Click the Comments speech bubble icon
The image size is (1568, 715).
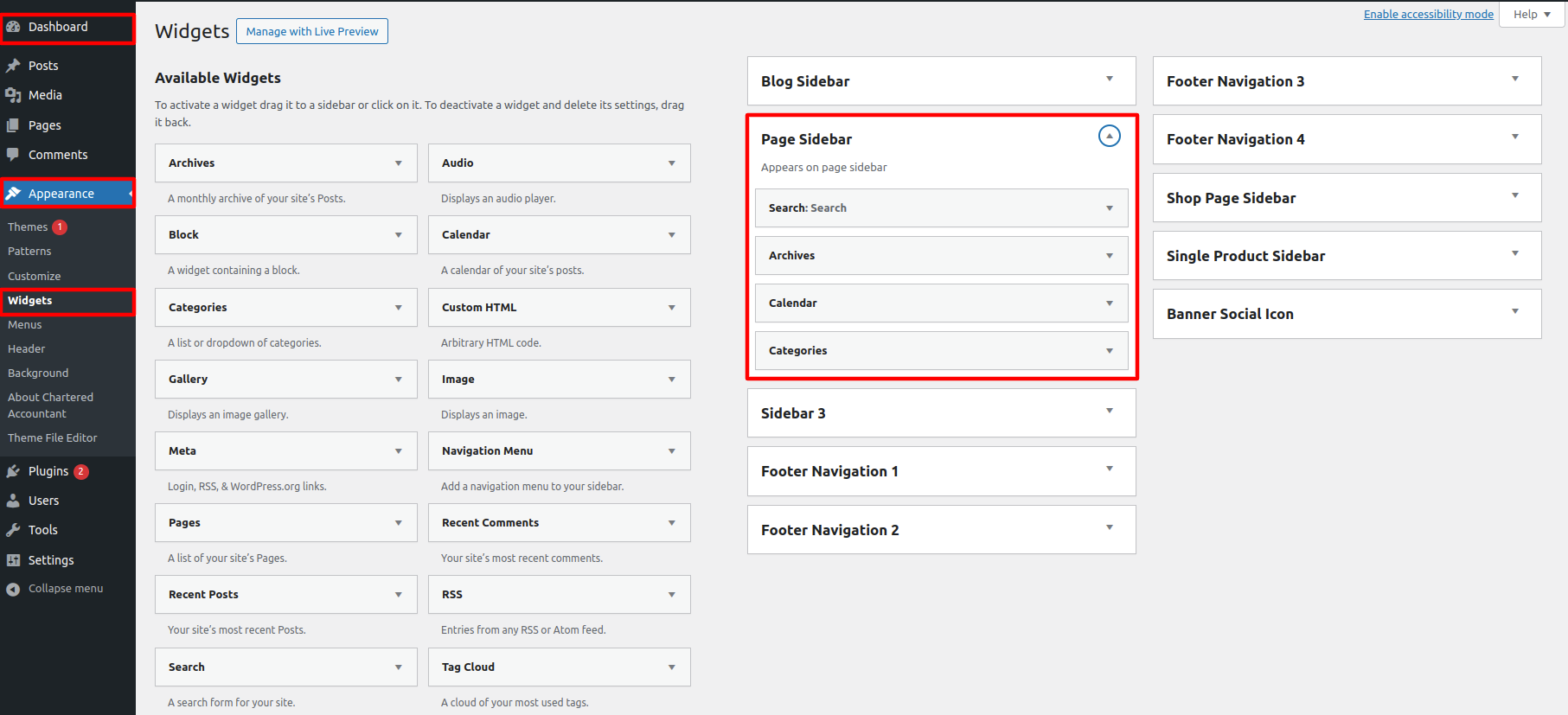[13, 155]
